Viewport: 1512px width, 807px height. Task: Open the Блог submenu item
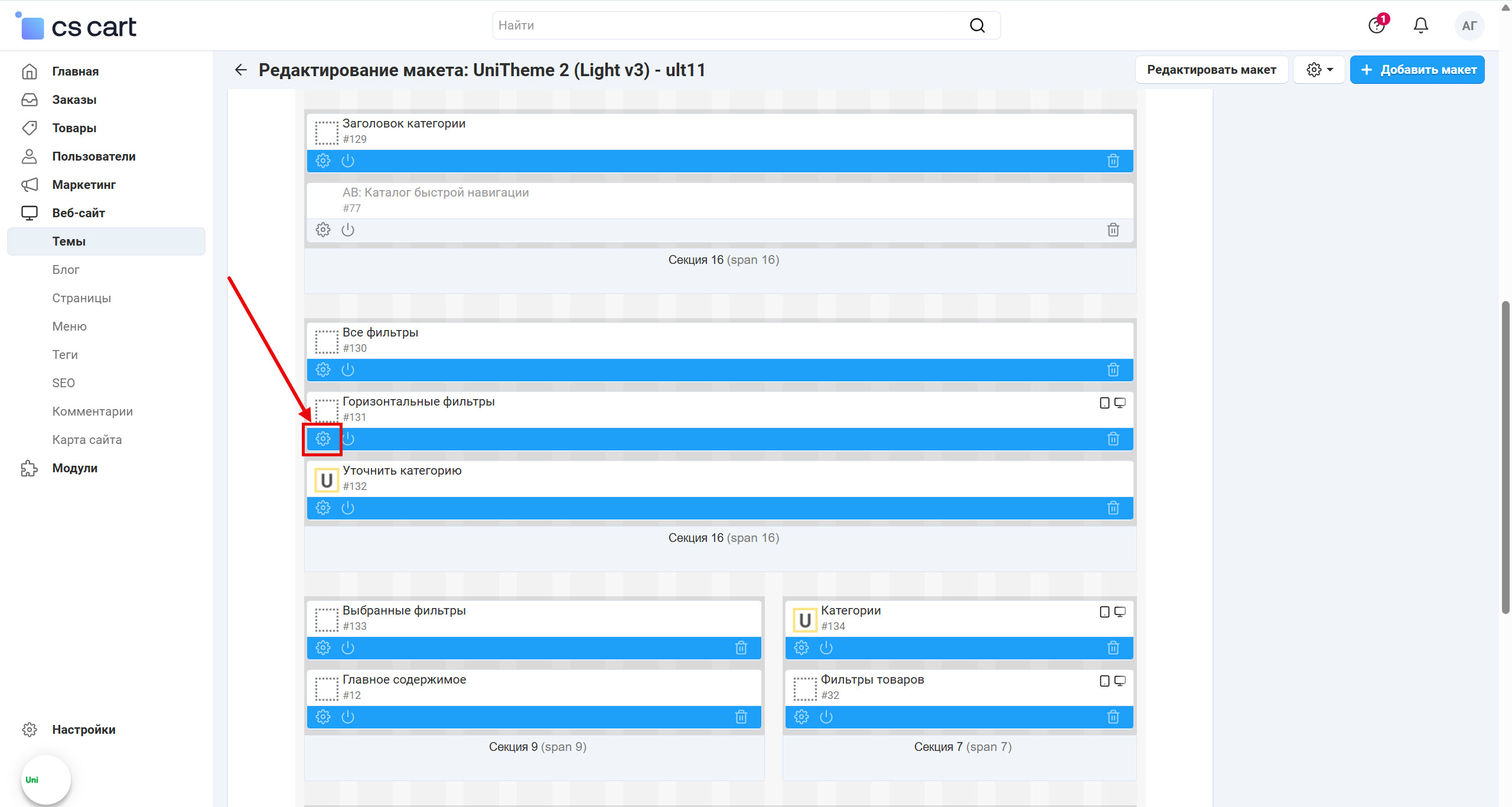[x=66, y=270]
